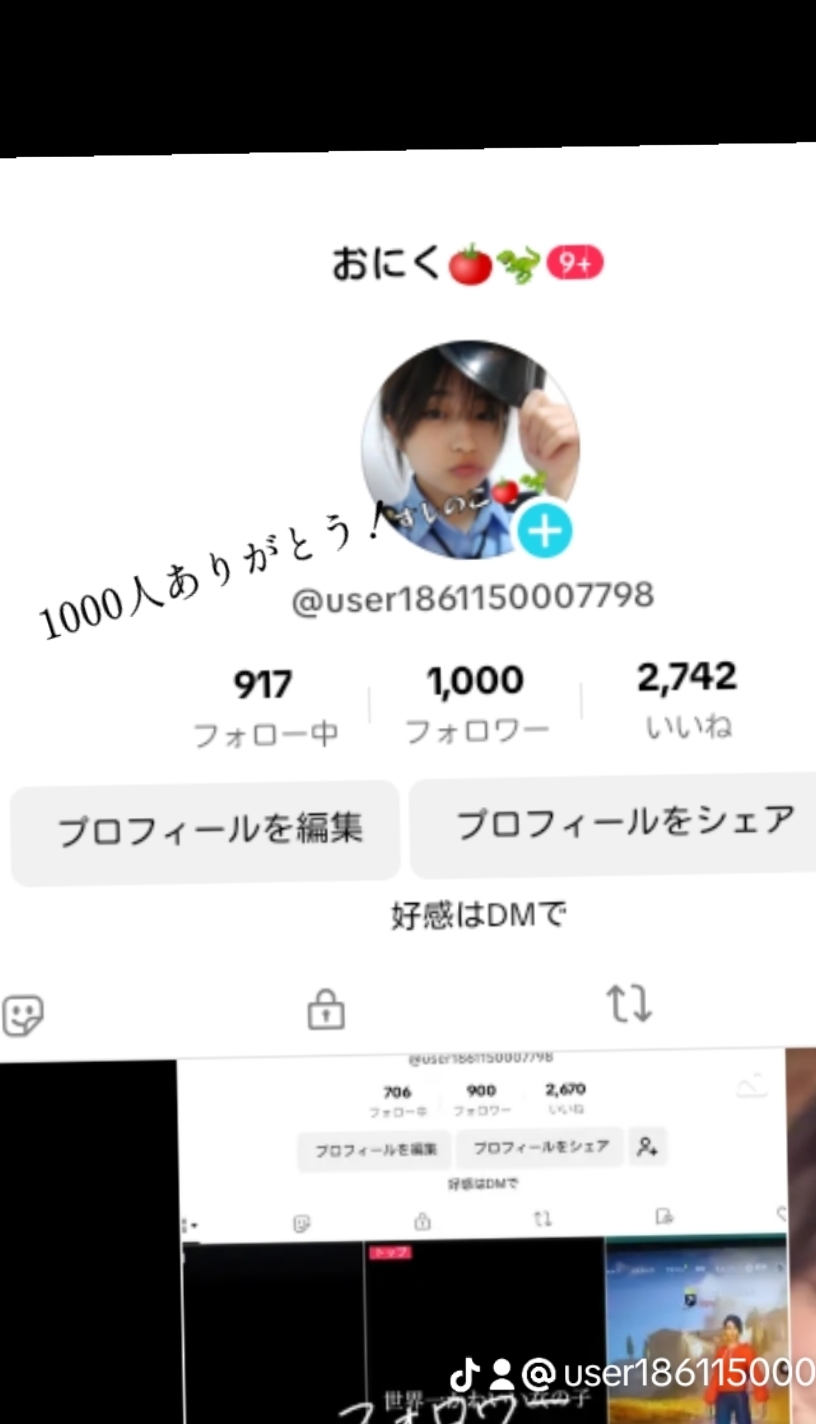
Task: Tap the profile avatar photo
Action: point(471,450)
